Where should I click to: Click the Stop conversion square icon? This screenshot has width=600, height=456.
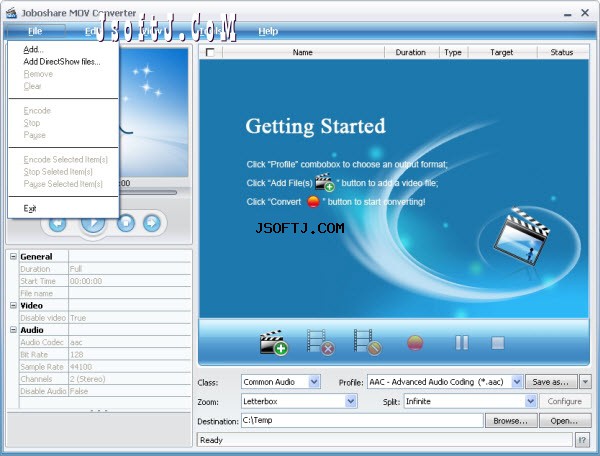point(498,343)
